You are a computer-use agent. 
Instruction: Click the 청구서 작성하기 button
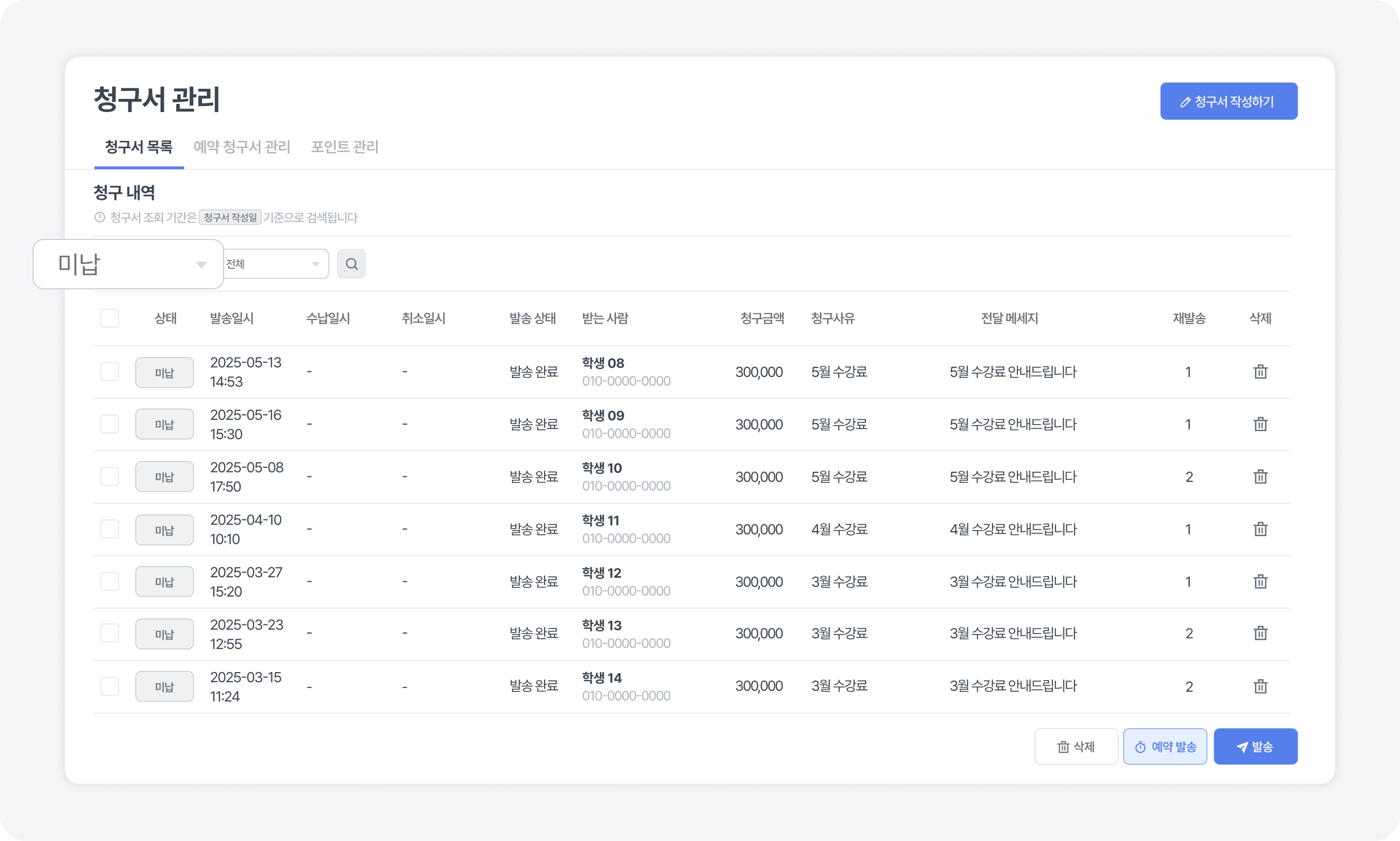(x=1228, y=101)
